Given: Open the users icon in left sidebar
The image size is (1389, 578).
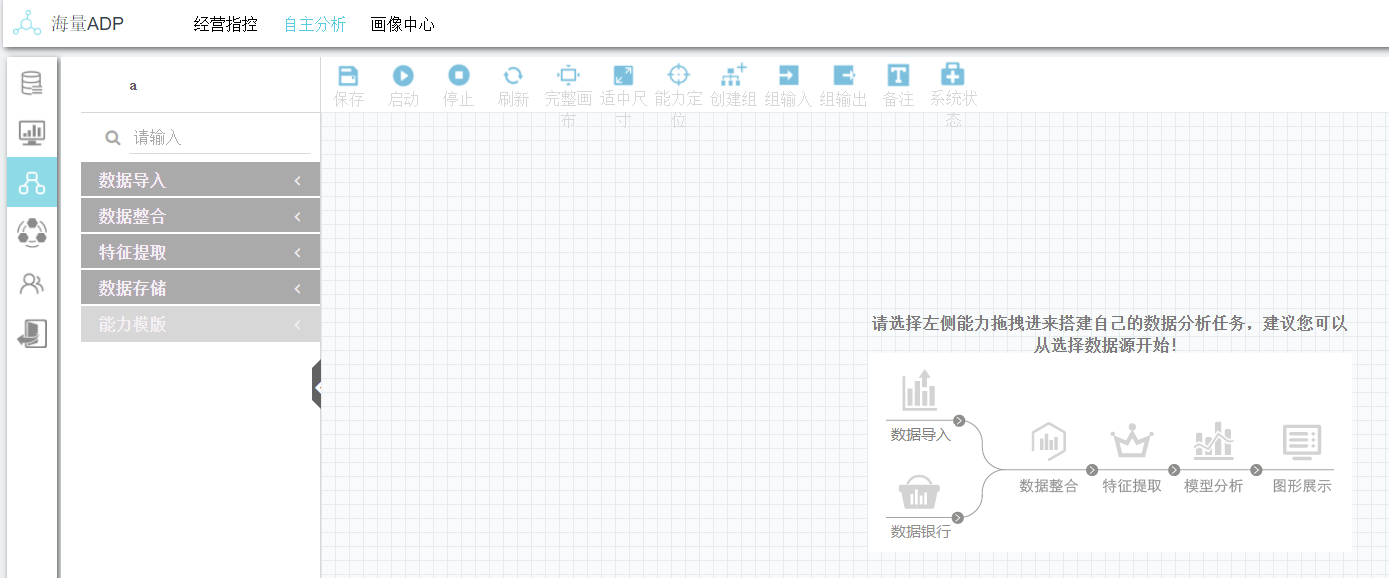Looking at the screenshot, I should 32,284.
